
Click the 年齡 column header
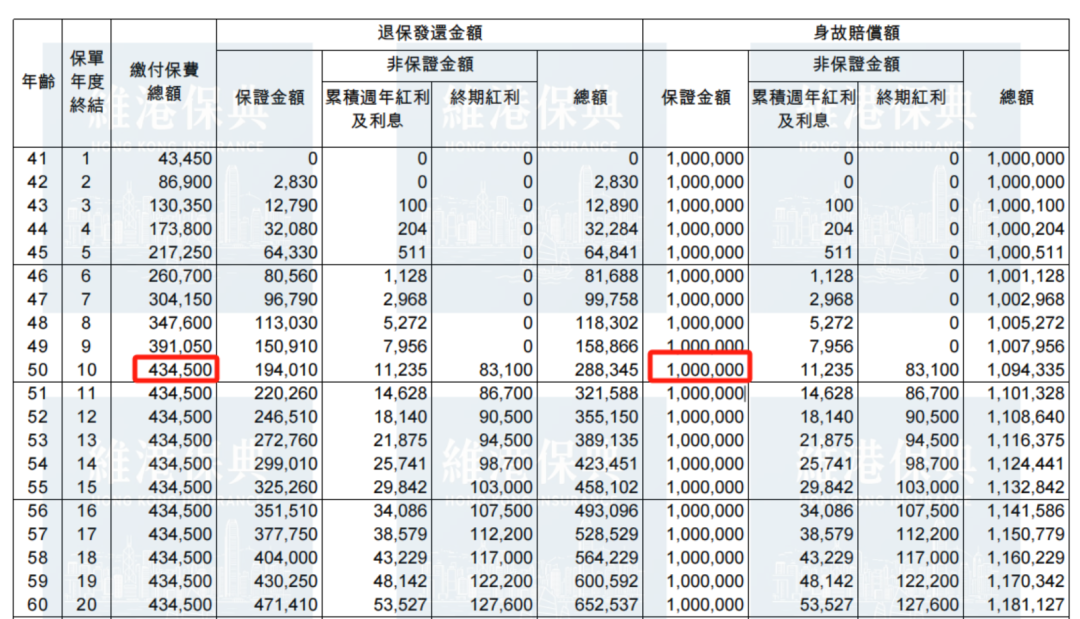click(39, 82)
